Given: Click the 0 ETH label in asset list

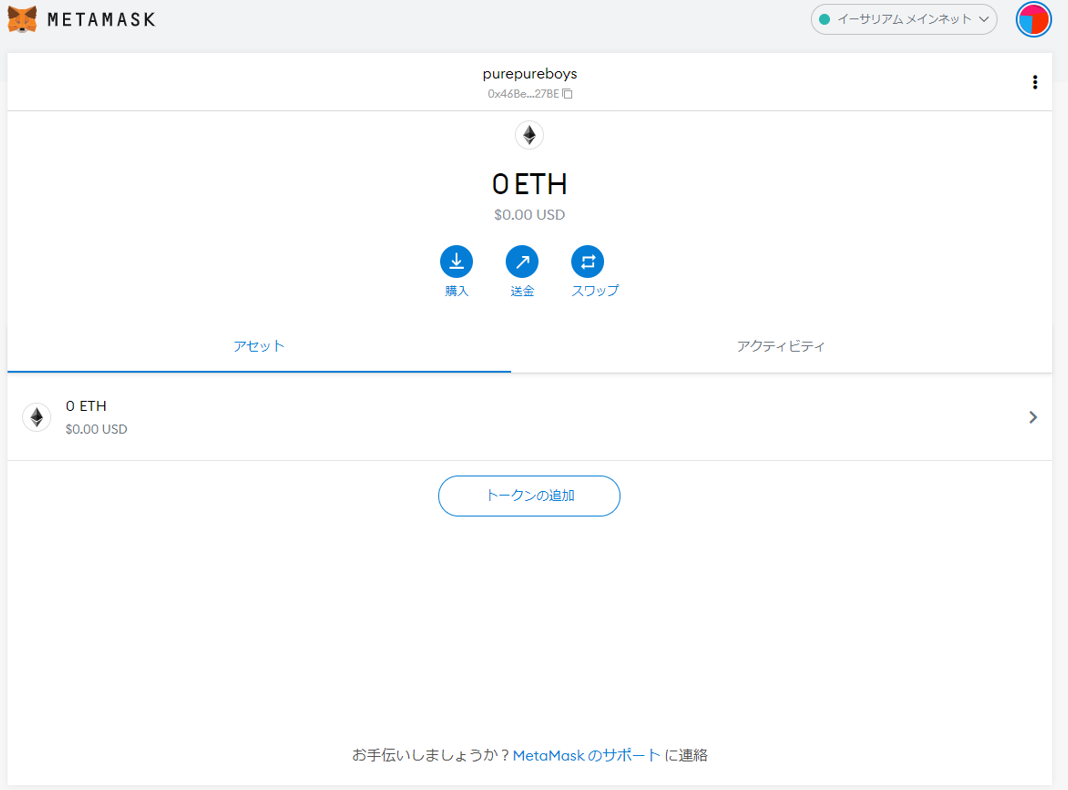Looking at the screenshot, I should tap(86, 406).
